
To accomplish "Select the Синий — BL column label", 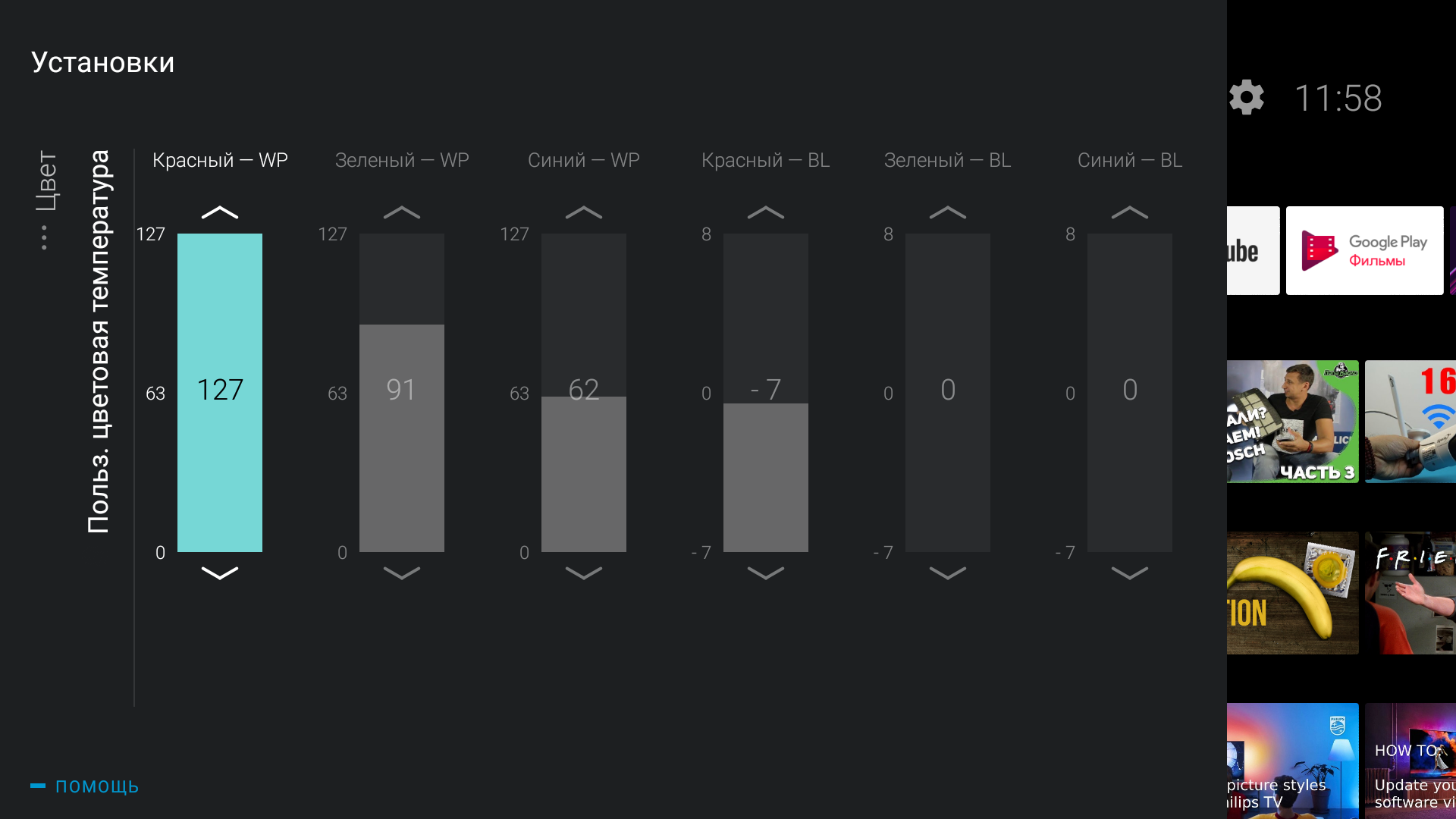I will tap(1130, 160).
